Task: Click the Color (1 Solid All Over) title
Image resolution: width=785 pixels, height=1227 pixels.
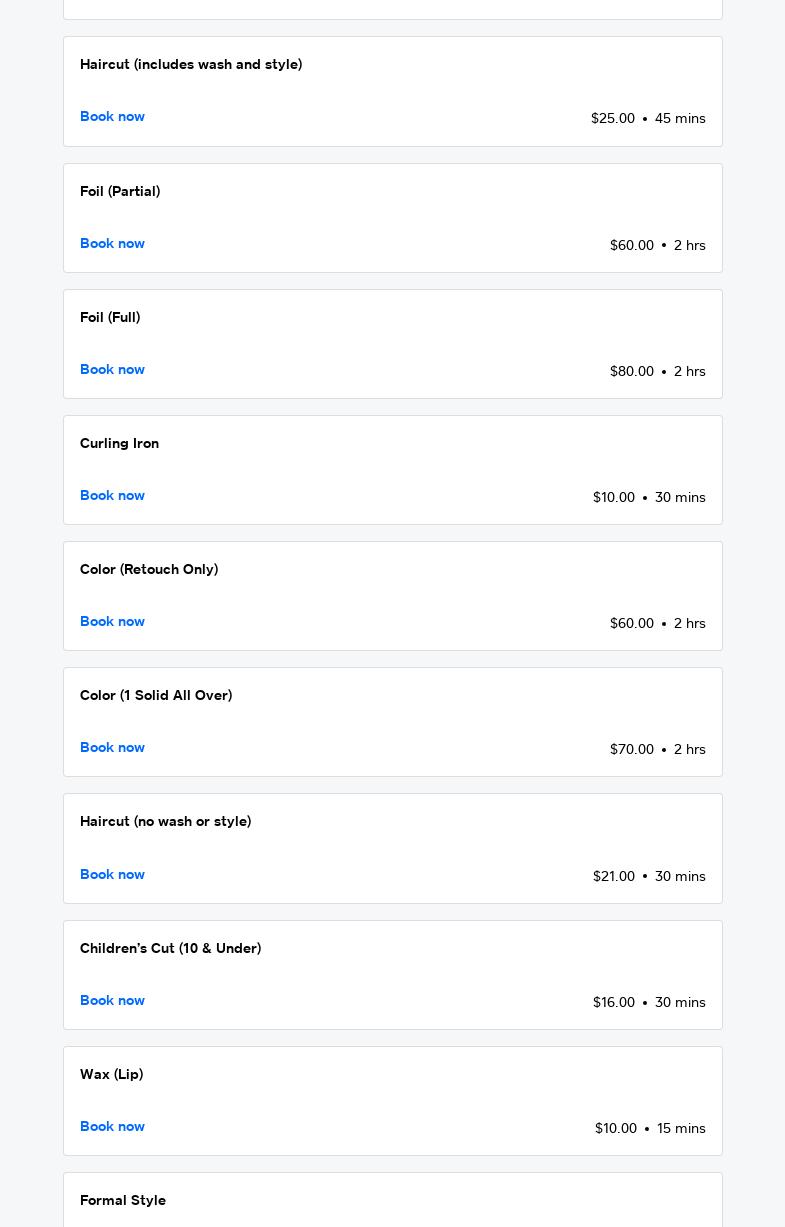Action: (156, 695)
